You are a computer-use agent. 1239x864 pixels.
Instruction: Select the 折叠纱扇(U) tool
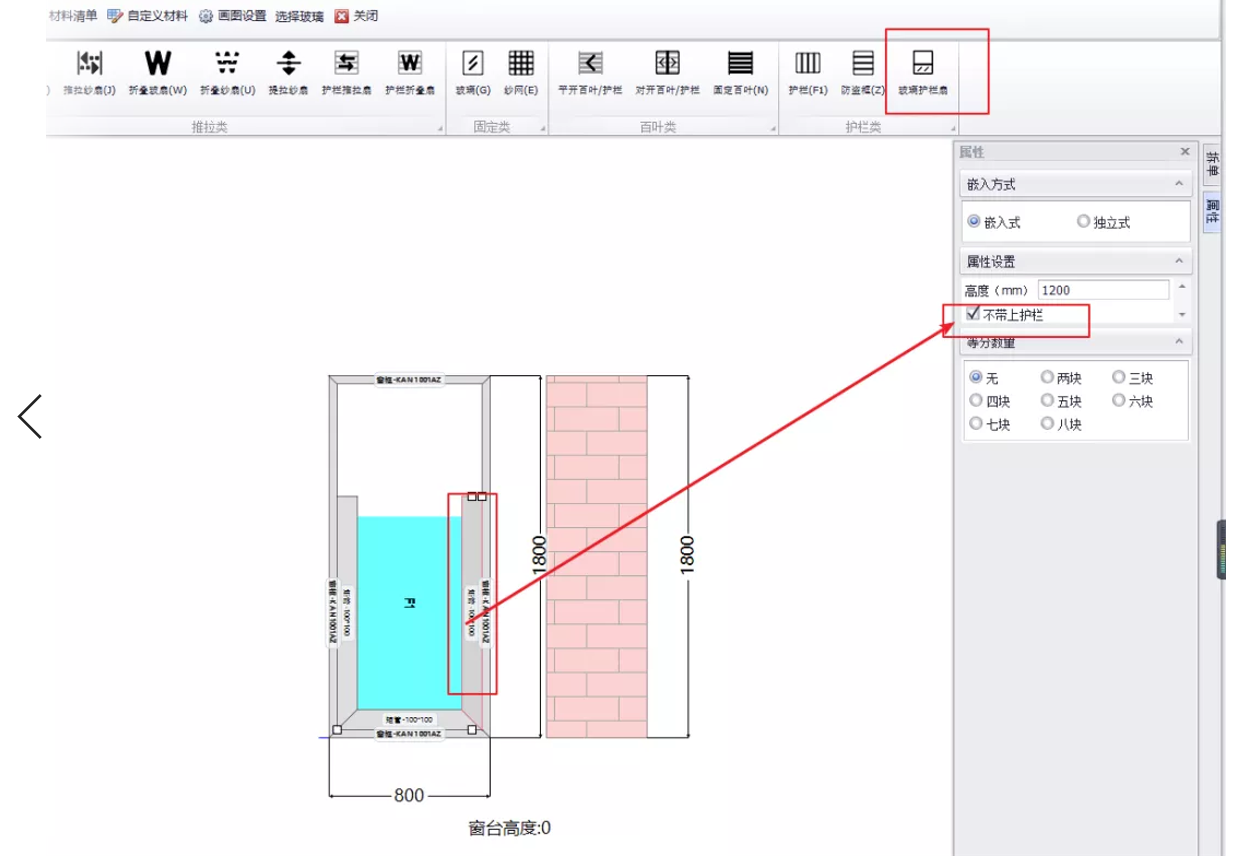click(227, 71)
